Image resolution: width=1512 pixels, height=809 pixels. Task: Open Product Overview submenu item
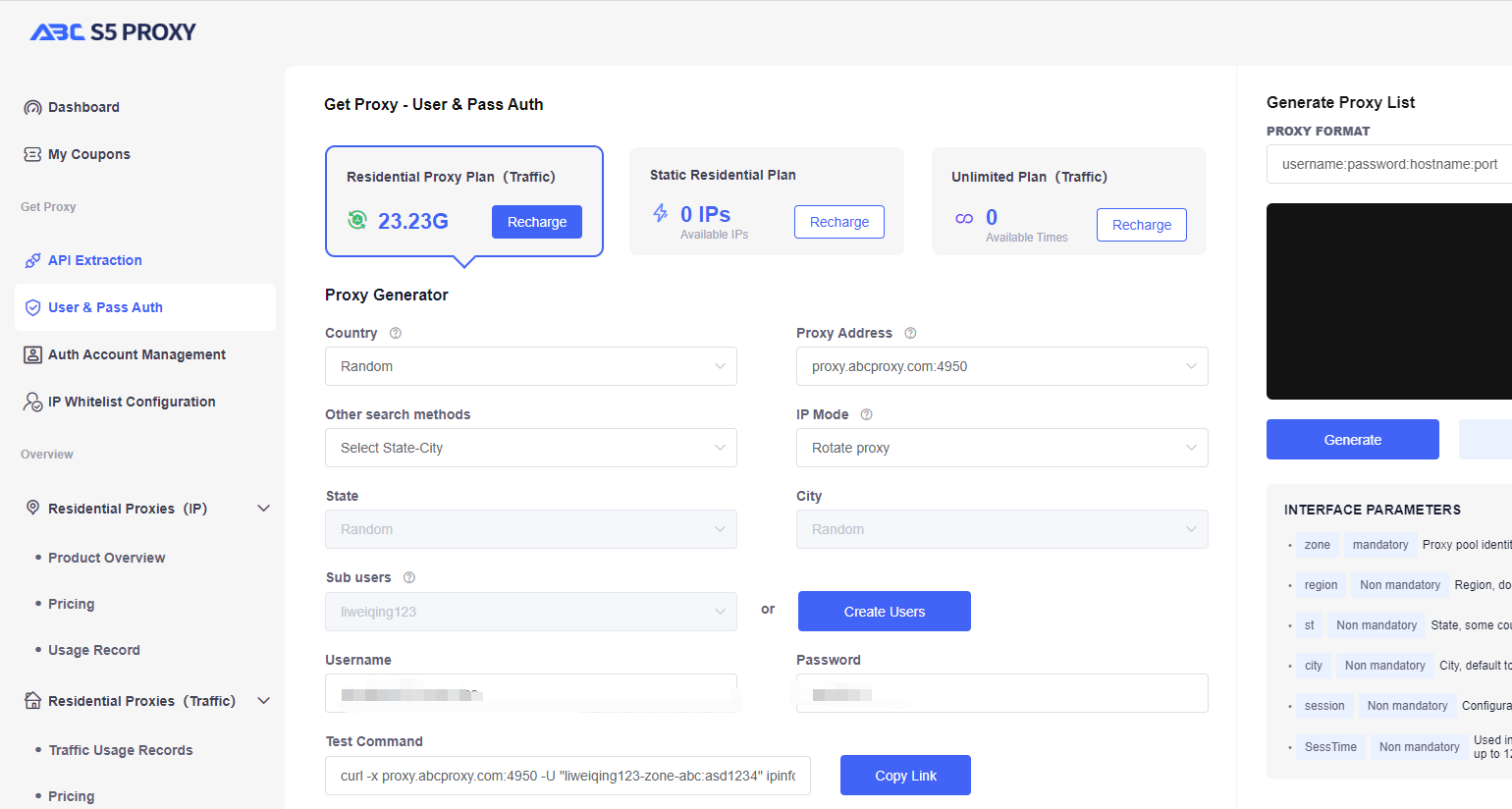106,558
